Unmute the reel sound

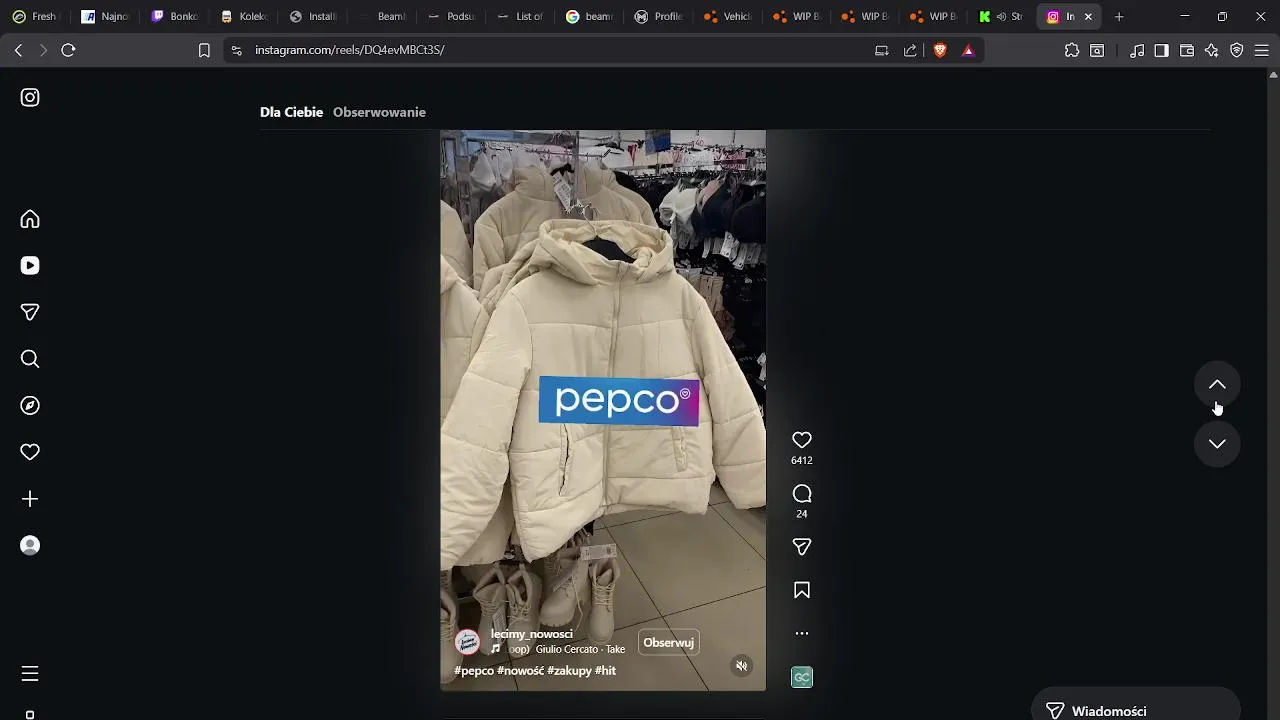tap(741, 666)
